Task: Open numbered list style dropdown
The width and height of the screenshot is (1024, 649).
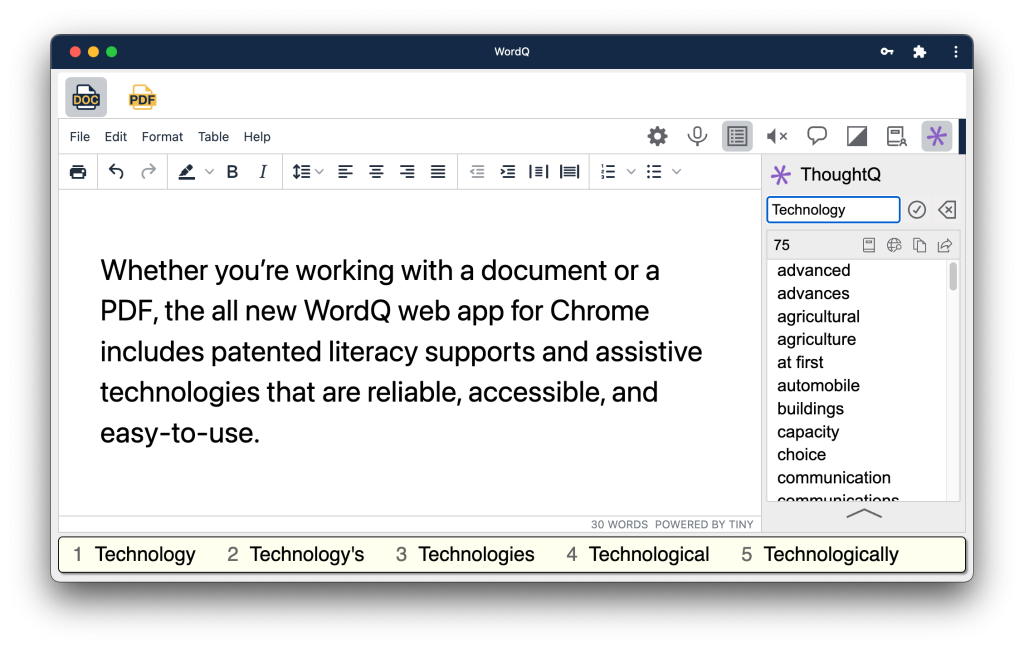Action: [x=631, y=172]
